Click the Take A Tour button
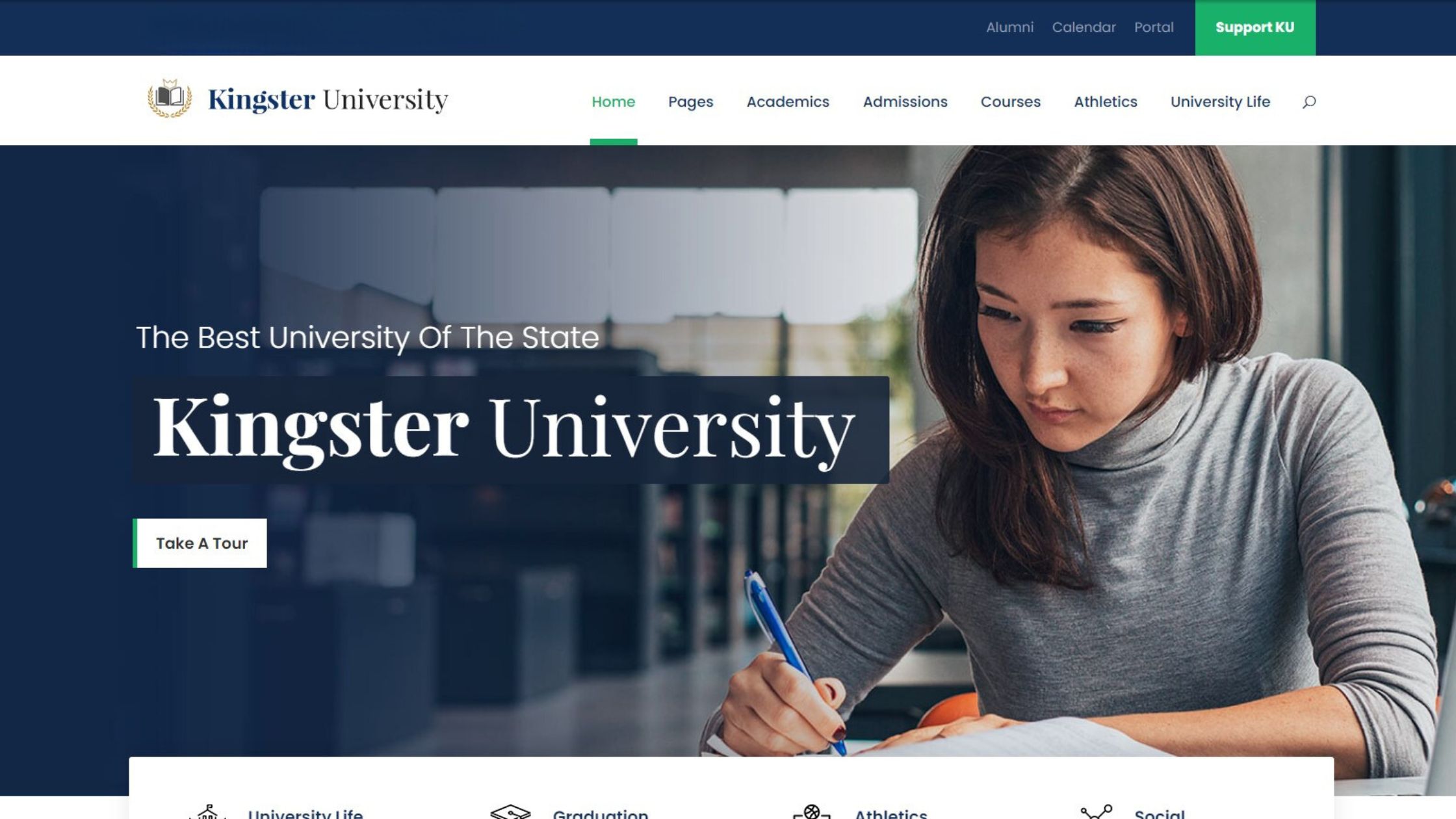 point(201,542)
